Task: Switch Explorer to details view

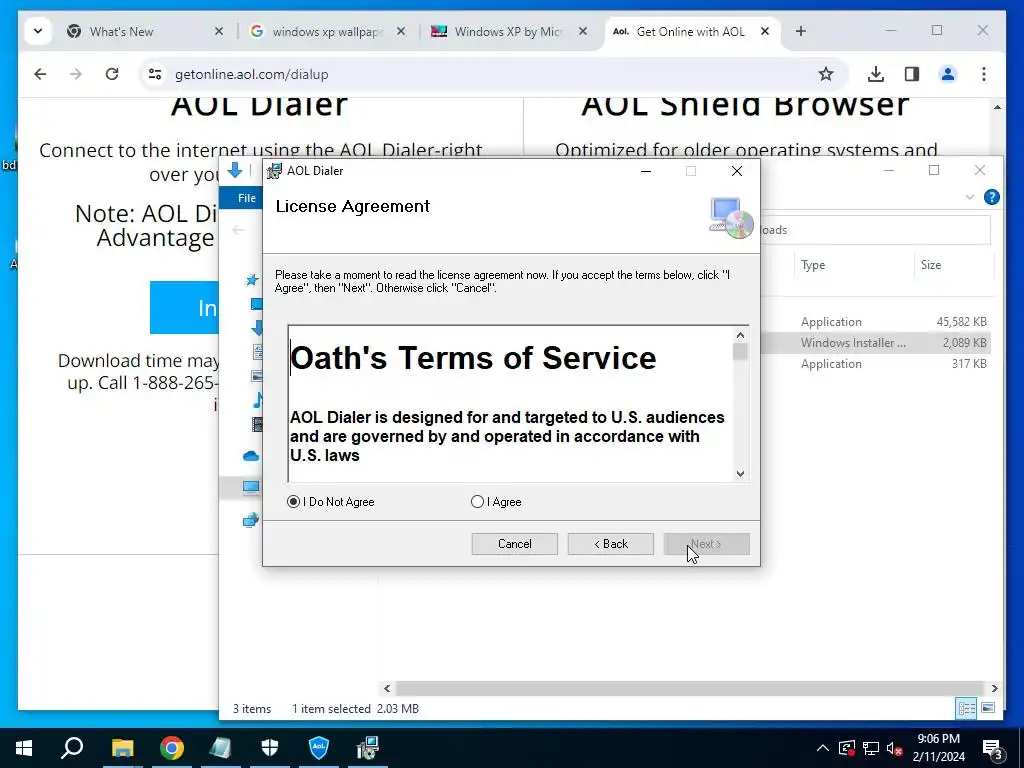Action: (967, 708)
